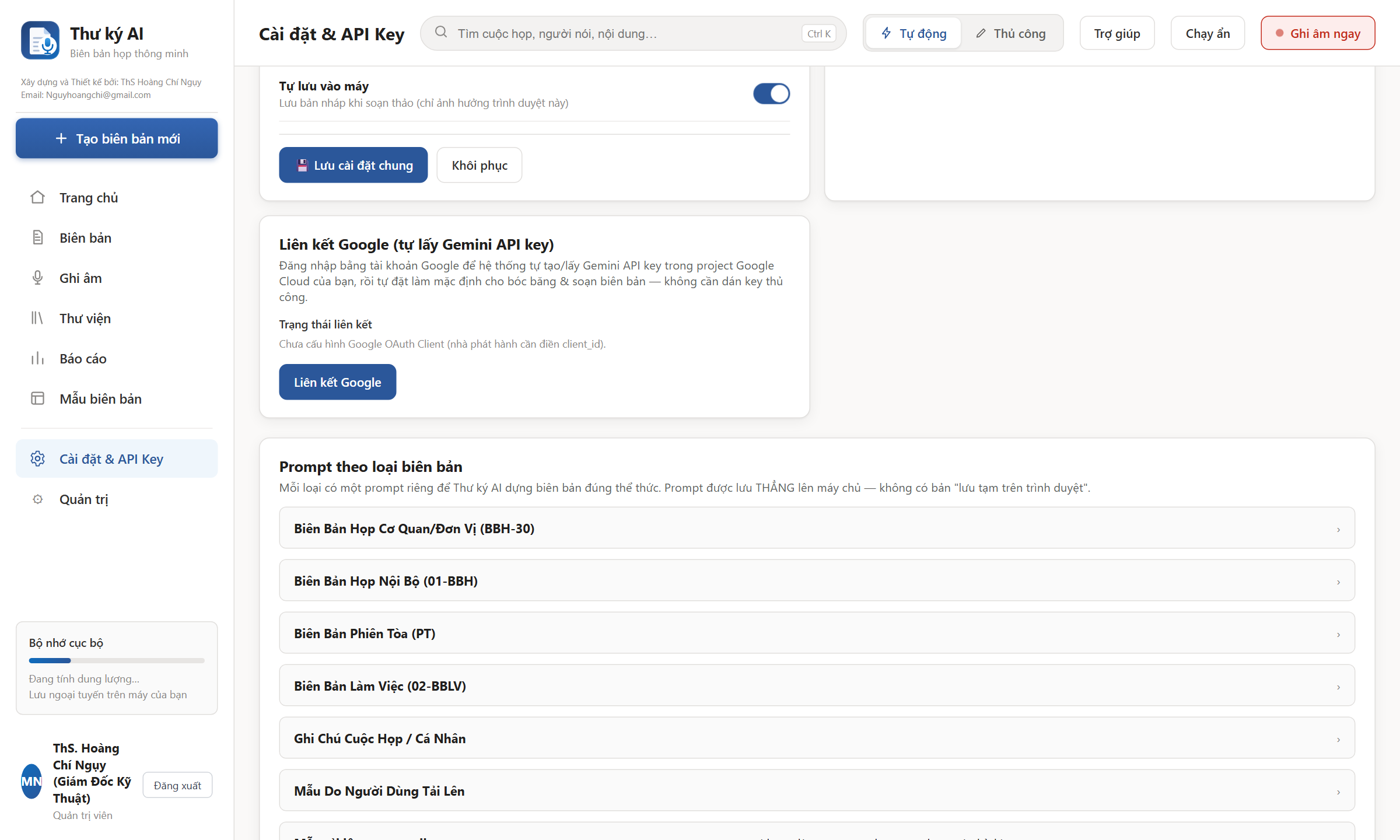Click the lightning bolt icon in Tự động
Image resolution: width=1400 pixels, height=840 pixels.
(x=886, y=33)
